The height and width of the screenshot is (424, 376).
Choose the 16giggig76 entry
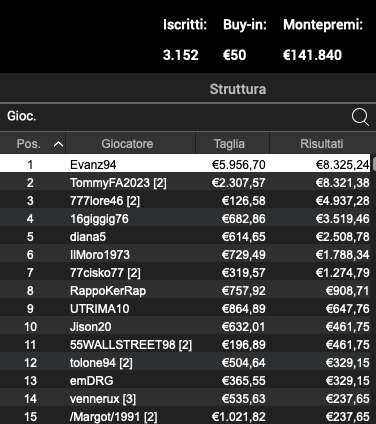click(185, 218)
